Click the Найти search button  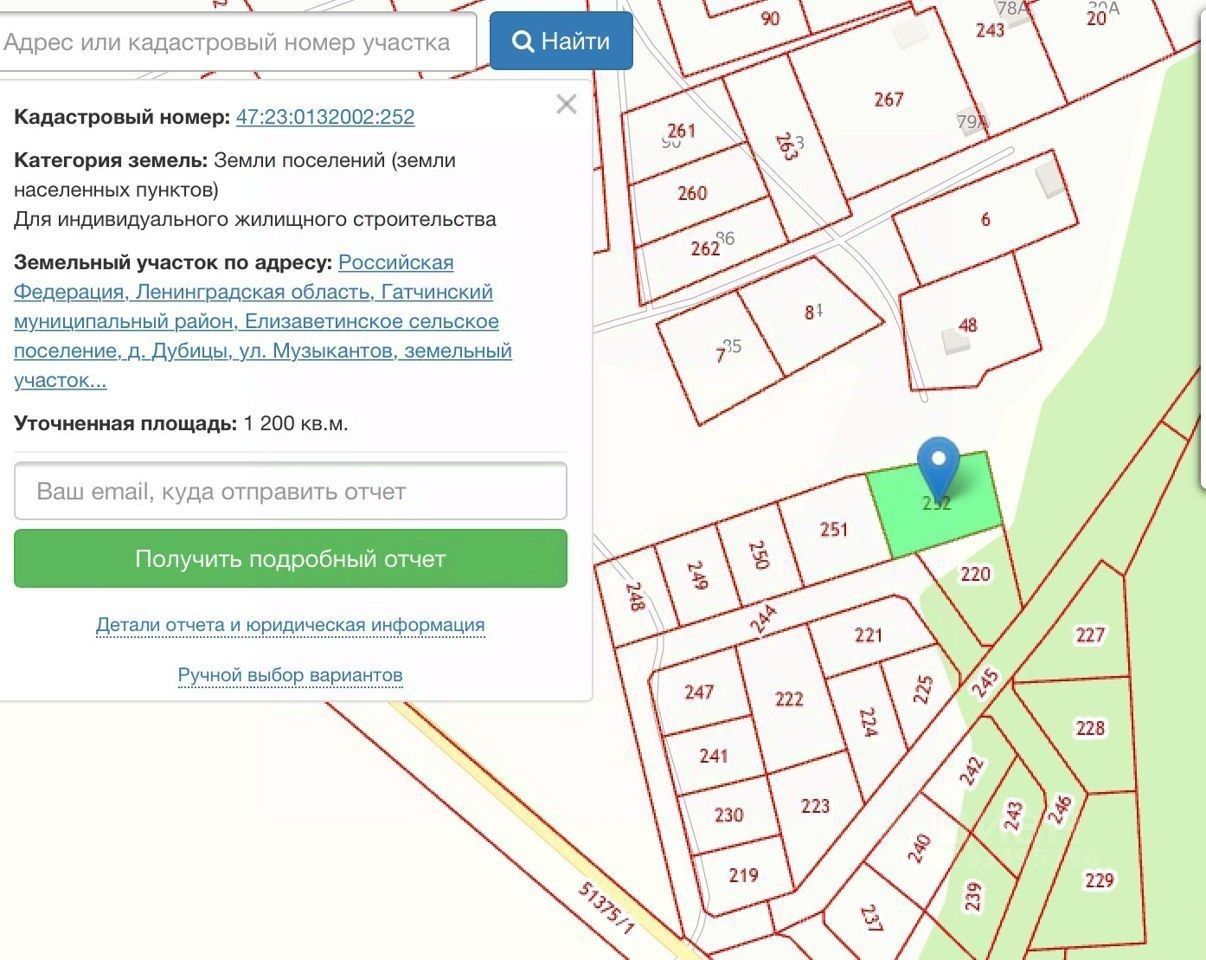click(561, 41)
